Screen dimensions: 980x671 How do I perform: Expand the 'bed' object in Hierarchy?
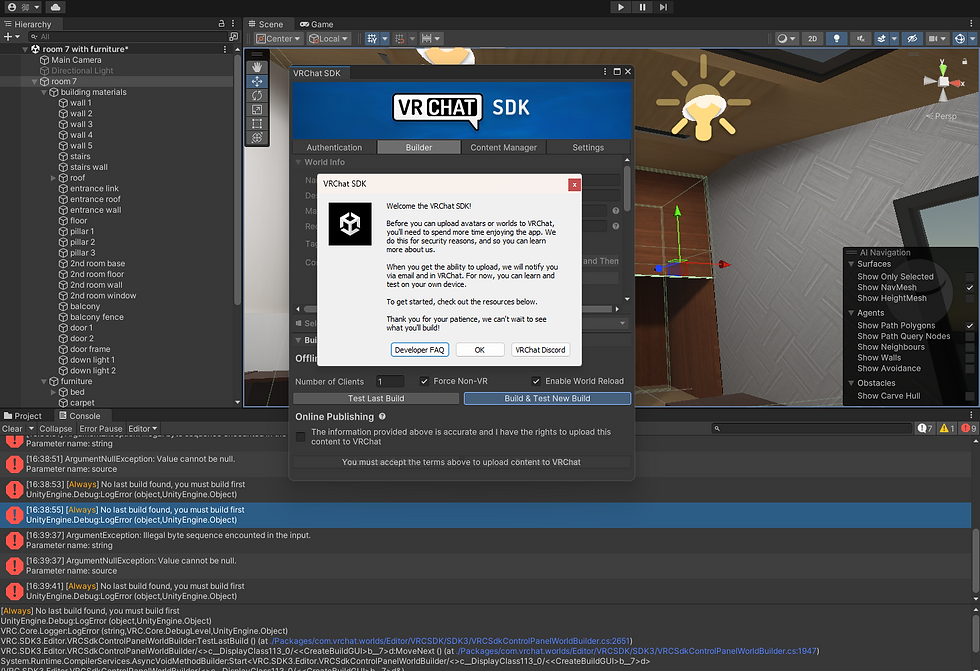pyautogui.click(x=53, y=392)
